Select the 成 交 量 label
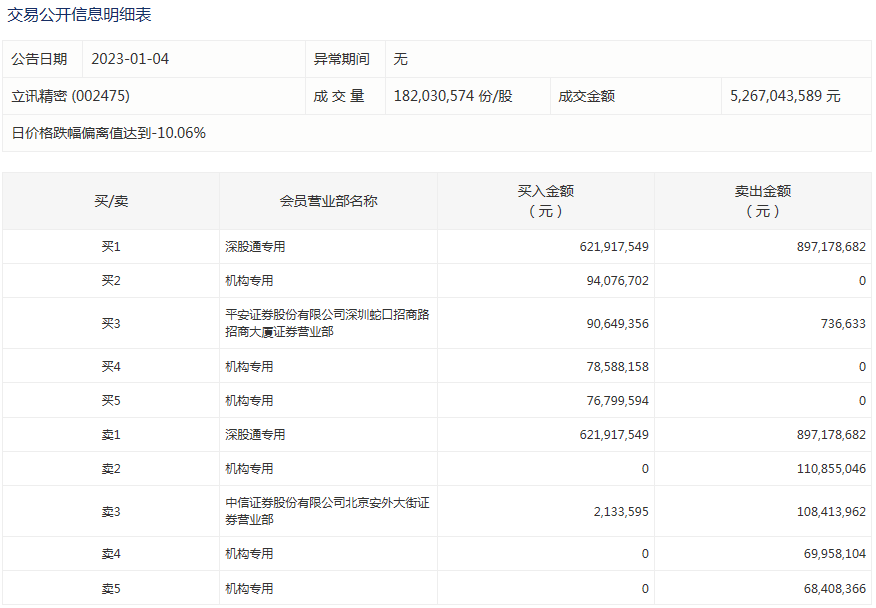 tap(339, 96)
